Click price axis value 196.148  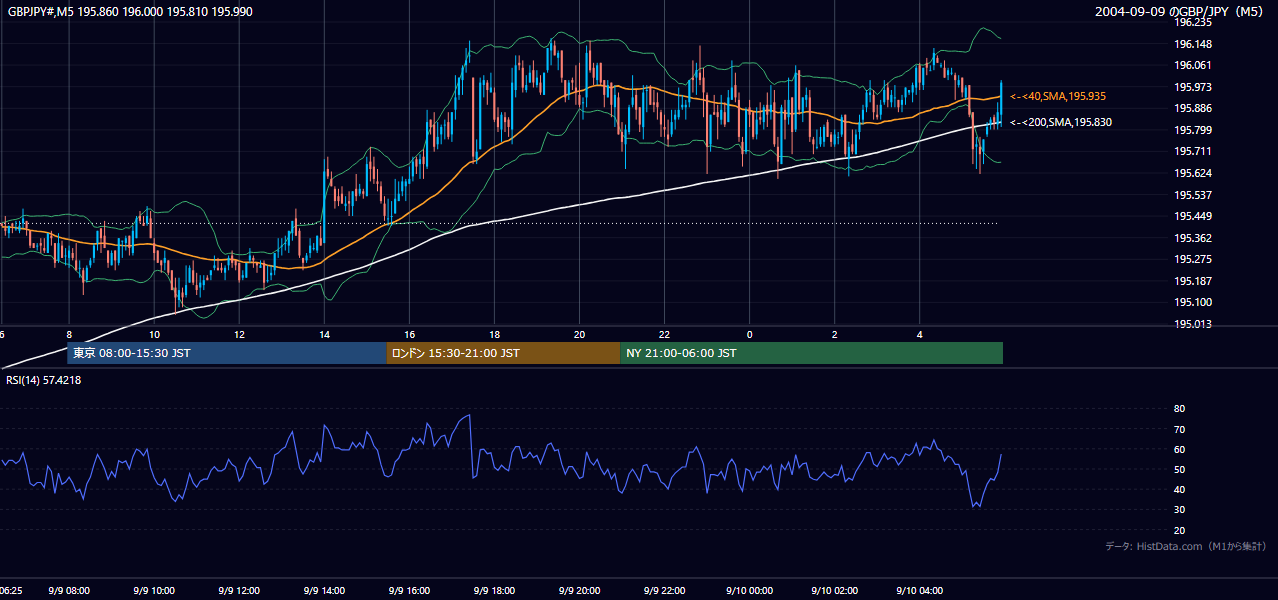pyautogui.click(x=1194, y=44)
